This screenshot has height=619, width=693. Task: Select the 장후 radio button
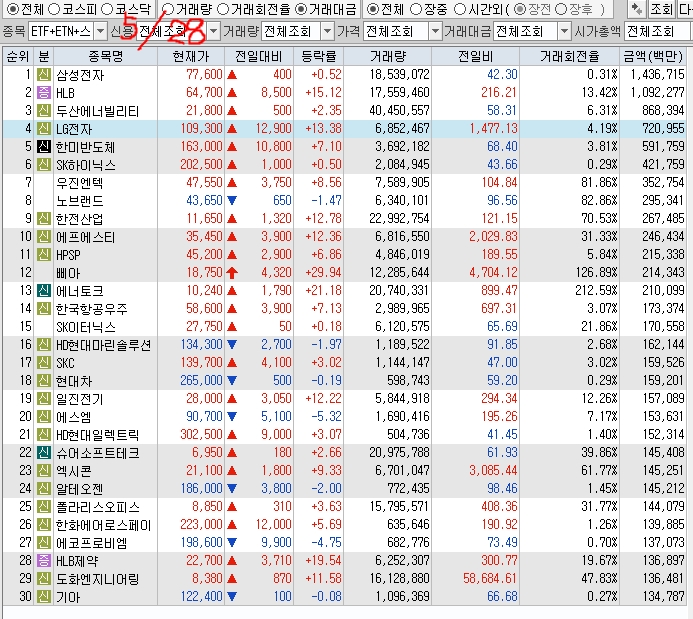click(561, 8)
